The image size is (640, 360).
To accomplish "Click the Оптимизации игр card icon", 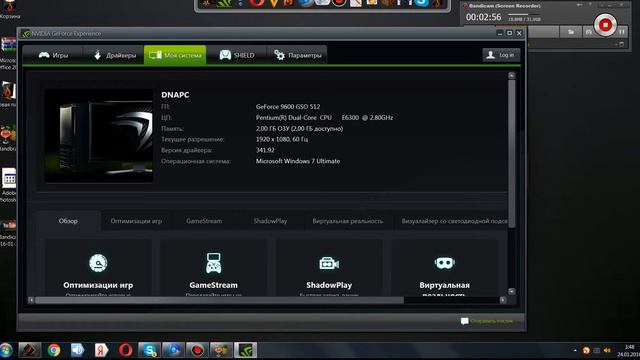I will pos(98,263).
